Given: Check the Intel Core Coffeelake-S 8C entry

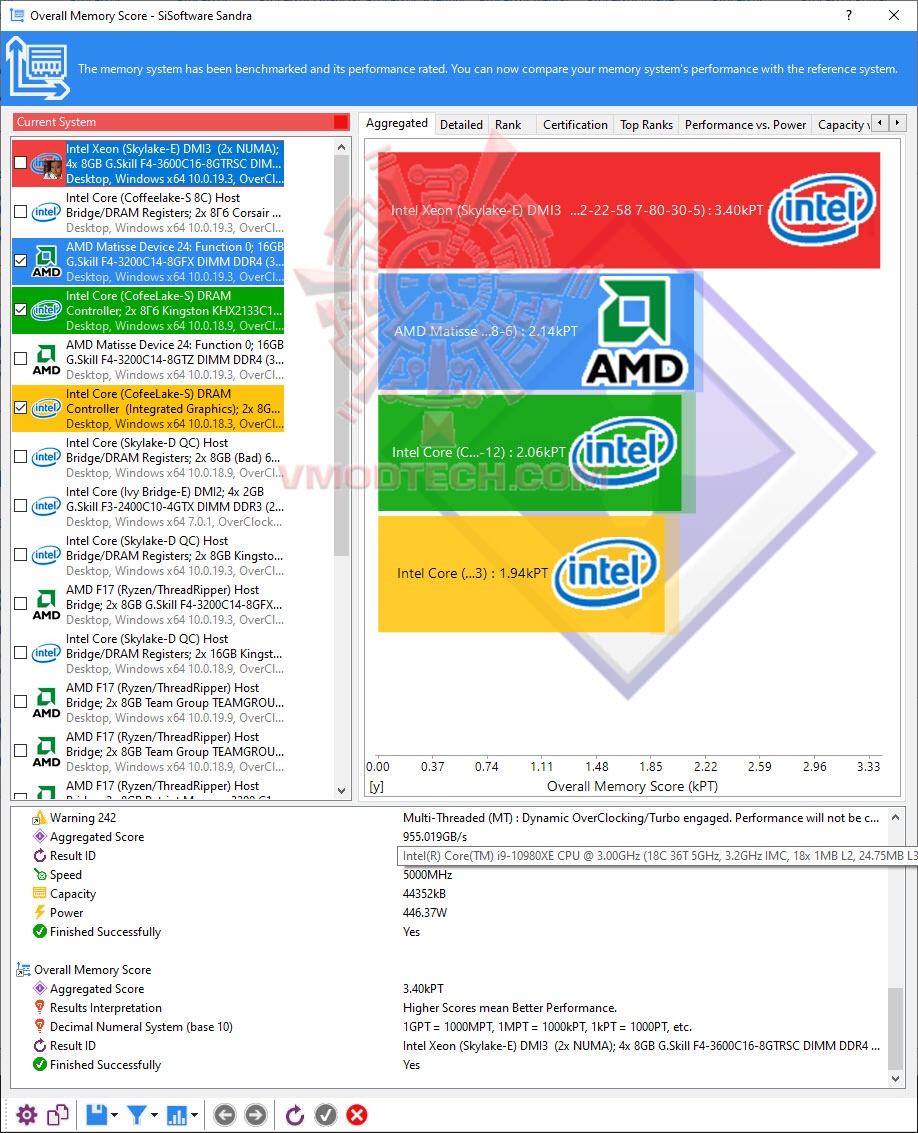Looking at the screenshot, I should pos(21,212).
